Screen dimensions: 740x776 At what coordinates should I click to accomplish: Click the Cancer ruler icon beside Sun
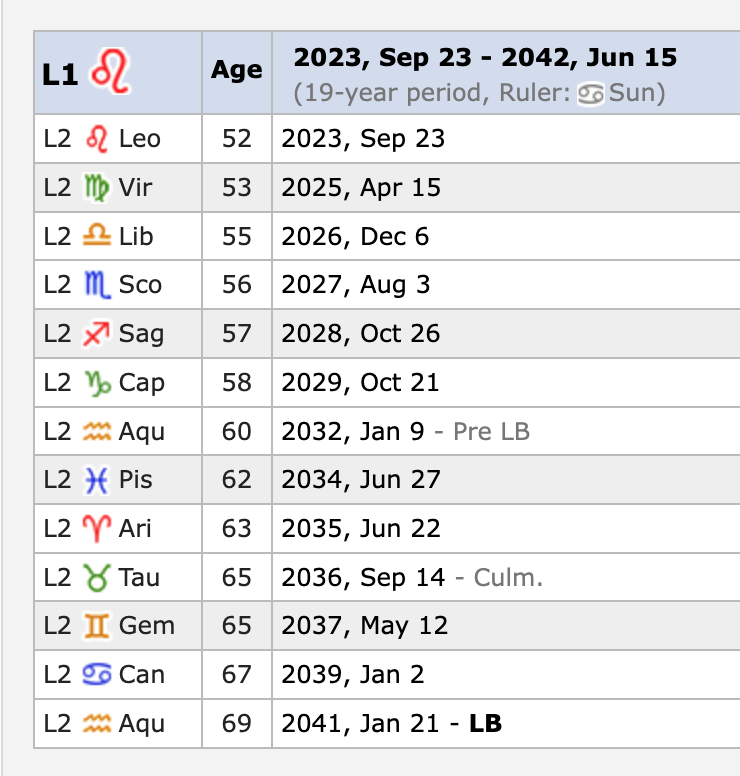click(x=592, y=95)
